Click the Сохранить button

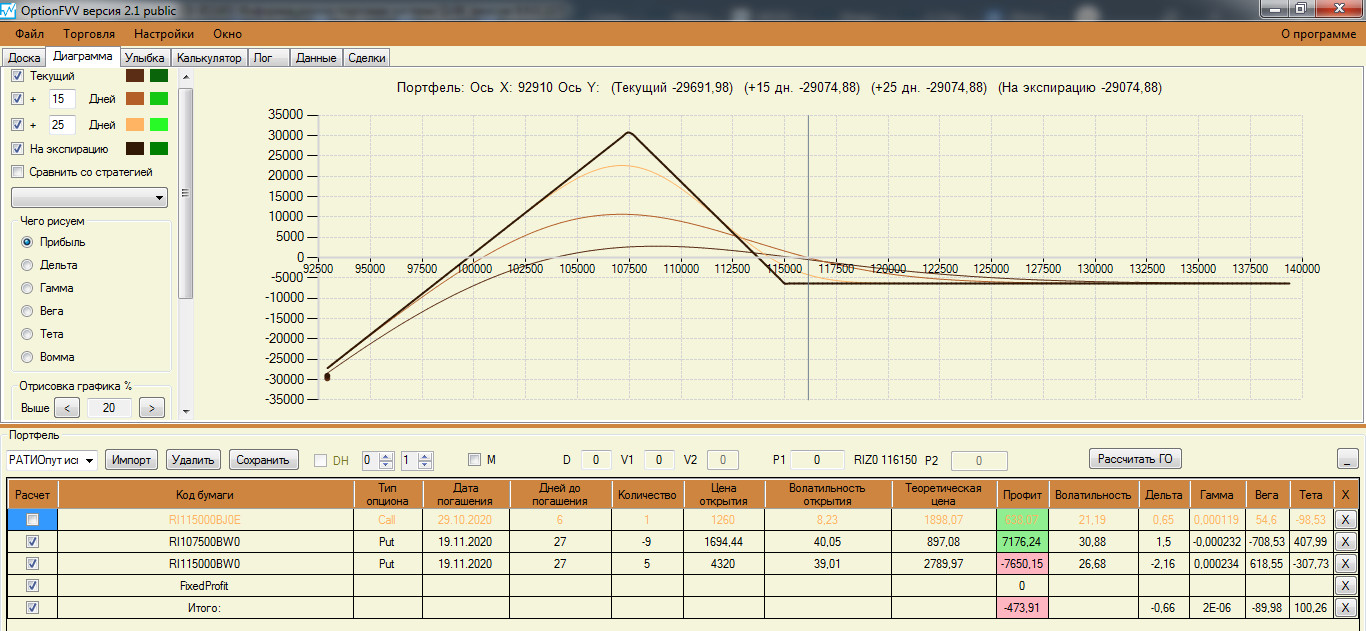pos(264,460)
